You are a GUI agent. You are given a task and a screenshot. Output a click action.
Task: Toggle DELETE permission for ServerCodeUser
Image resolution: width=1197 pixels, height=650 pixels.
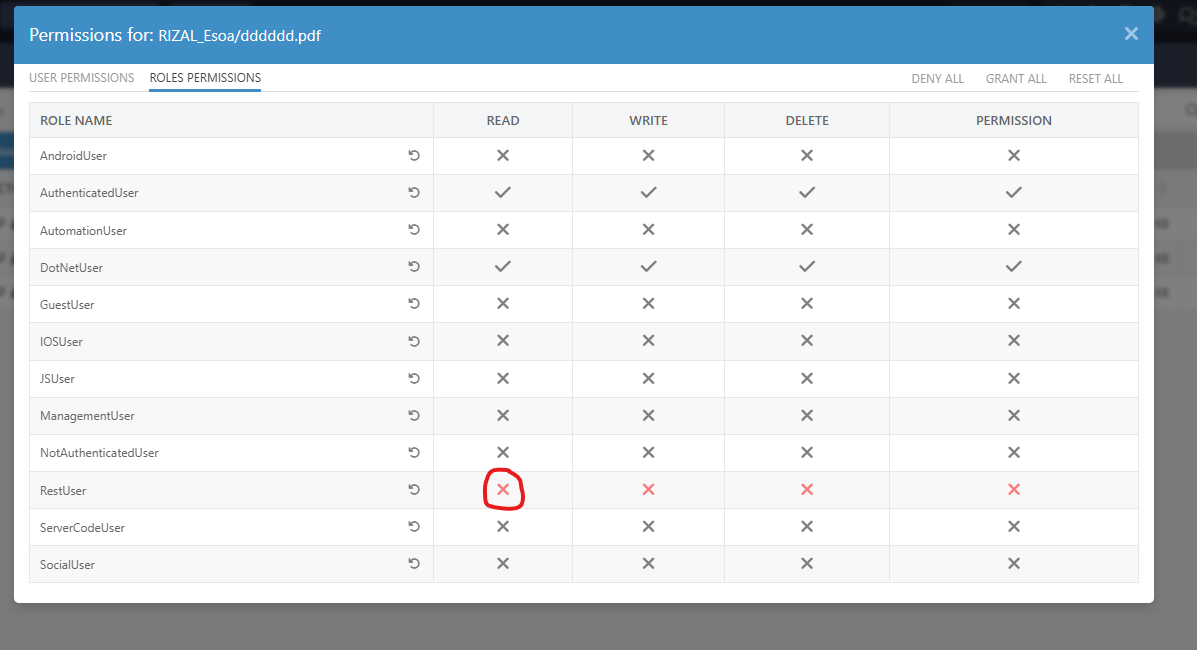pos(807,526)
